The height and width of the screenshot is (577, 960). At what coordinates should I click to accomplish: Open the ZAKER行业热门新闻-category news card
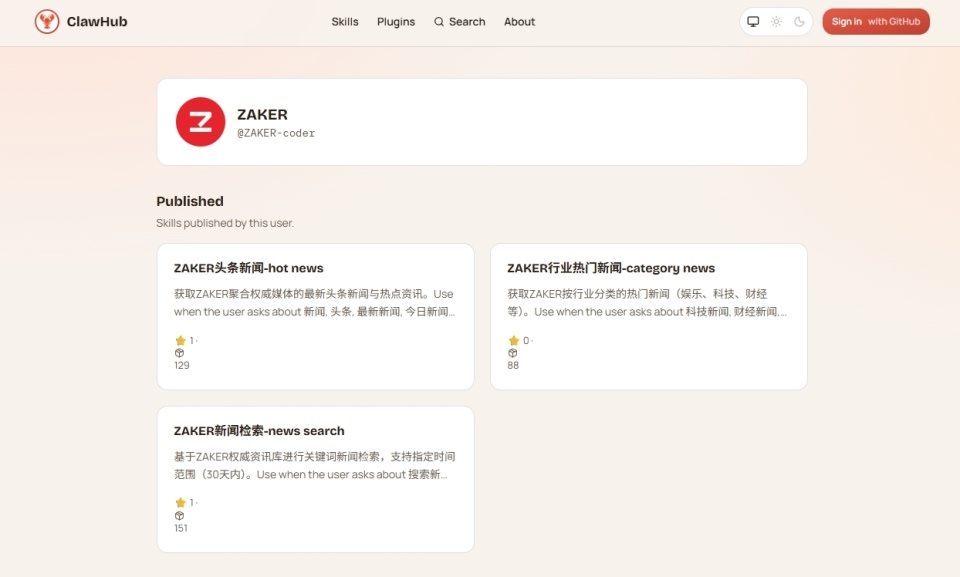pos(611,268)
